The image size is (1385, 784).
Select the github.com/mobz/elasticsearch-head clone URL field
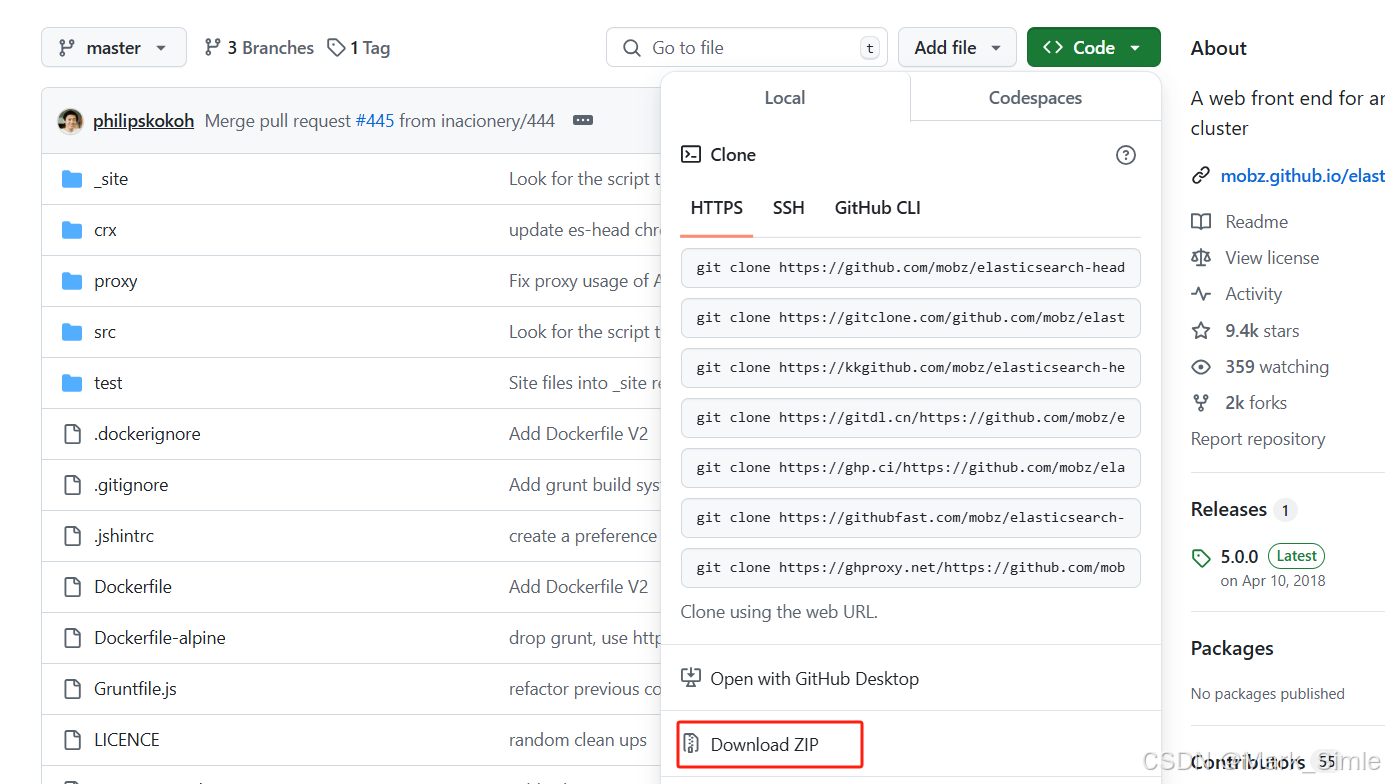(x=911, y=268)
